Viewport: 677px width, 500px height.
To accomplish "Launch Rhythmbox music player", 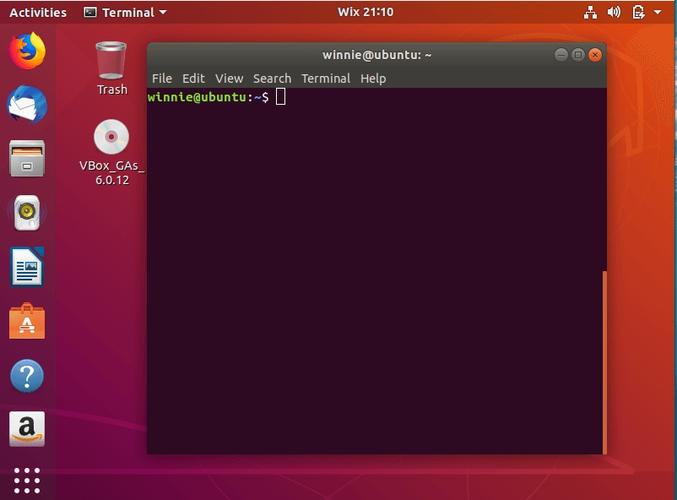I will (27, 212).
